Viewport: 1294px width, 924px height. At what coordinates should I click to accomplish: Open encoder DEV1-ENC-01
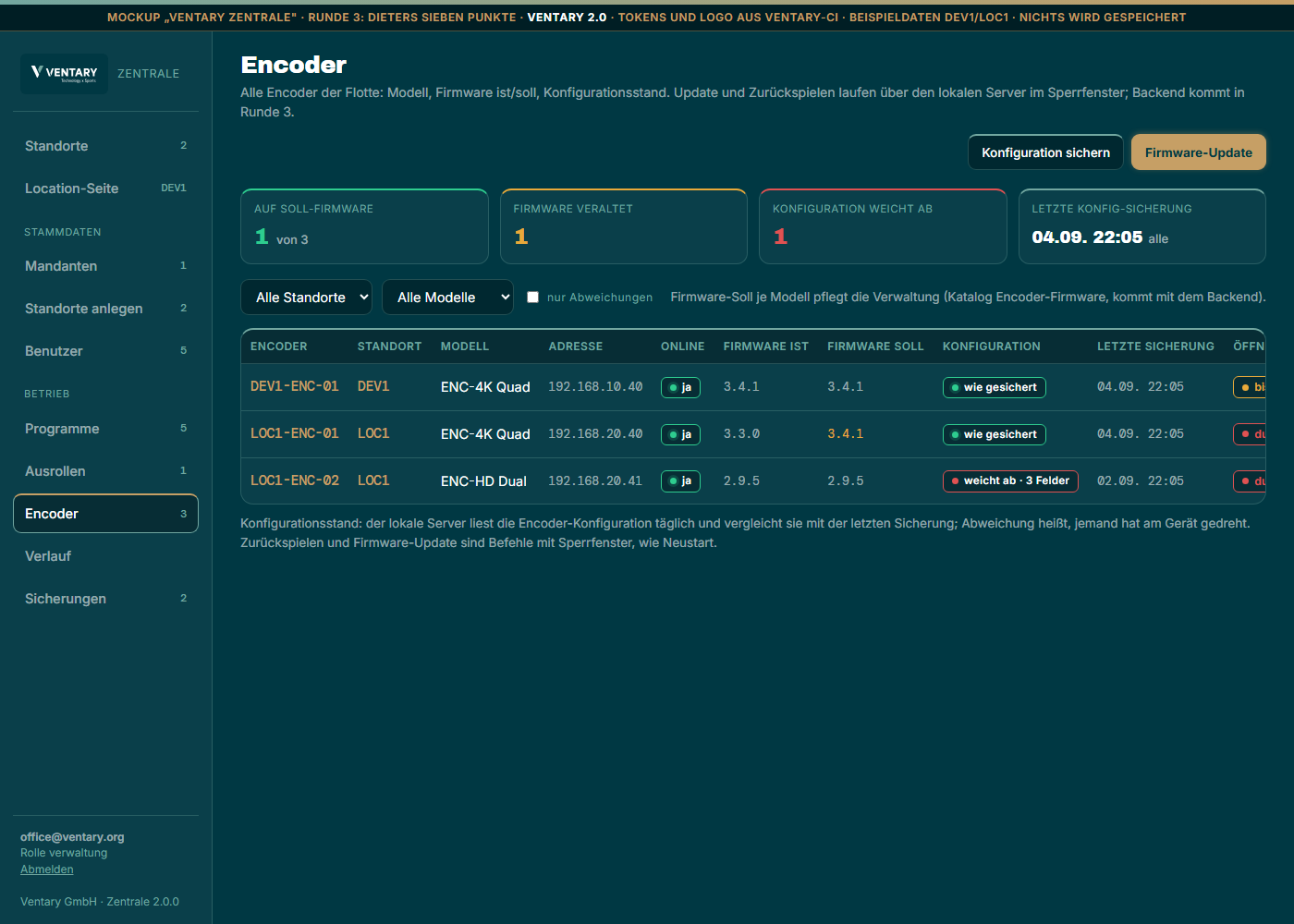[x=294, y=386]
